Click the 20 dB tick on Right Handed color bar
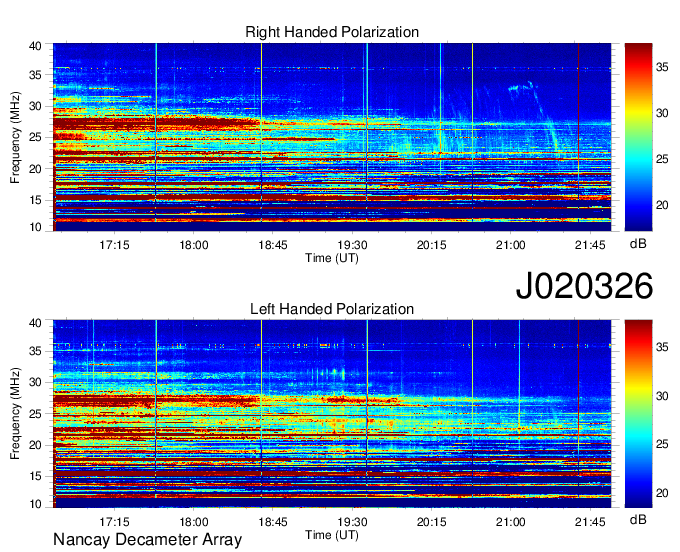 point(662,205)
